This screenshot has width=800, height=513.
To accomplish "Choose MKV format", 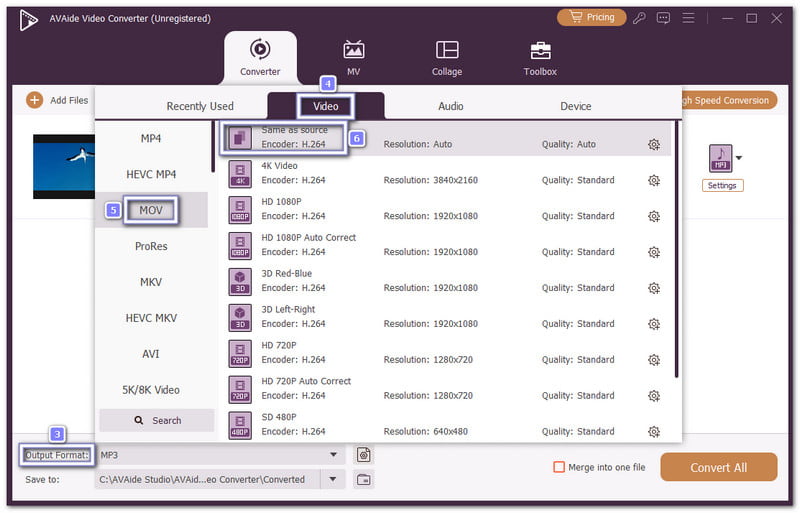I will pyautogui.click(x=151, y=282).
